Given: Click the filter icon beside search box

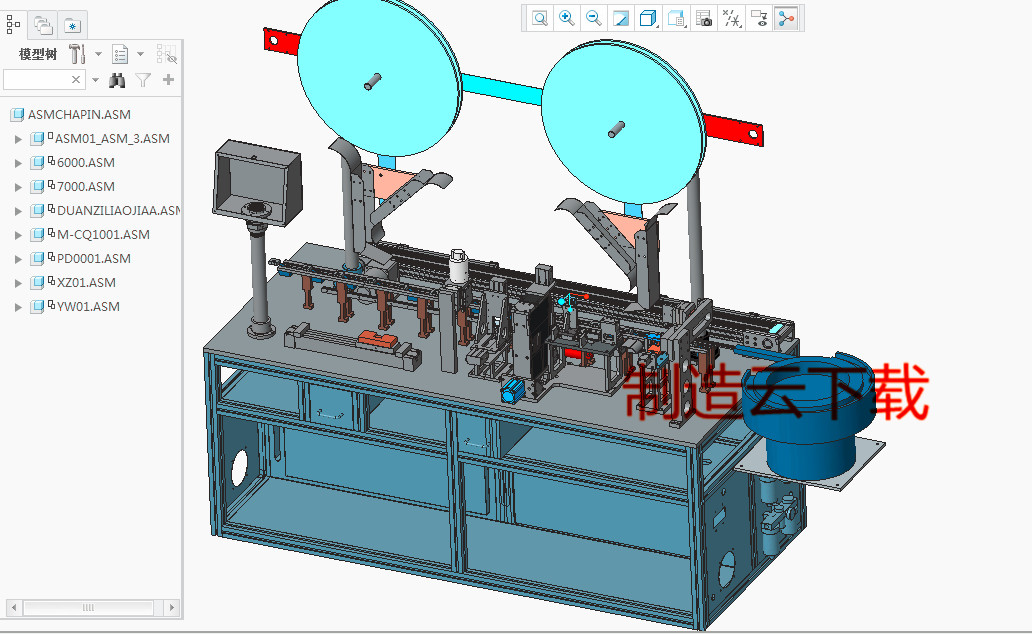Looking at the screenshot, I should 143,80.
